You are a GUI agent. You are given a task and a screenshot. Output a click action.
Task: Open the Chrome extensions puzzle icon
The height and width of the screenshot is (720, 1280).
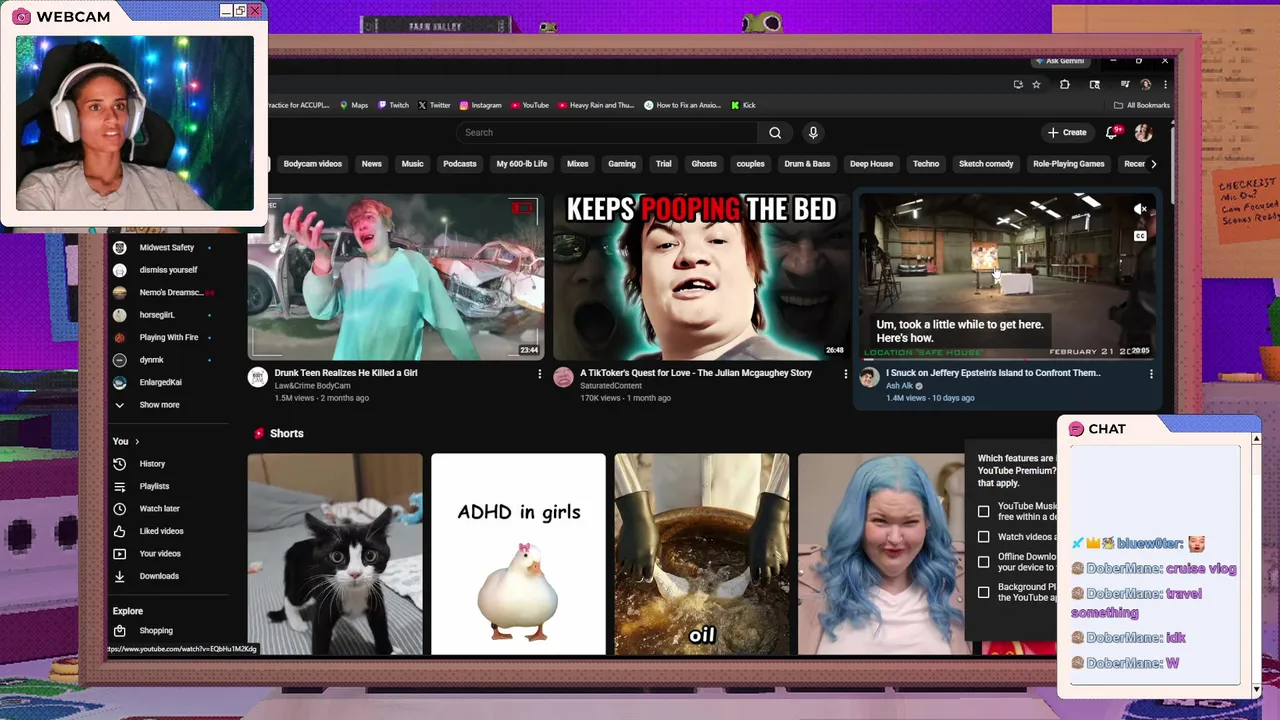coord(1064,85)
